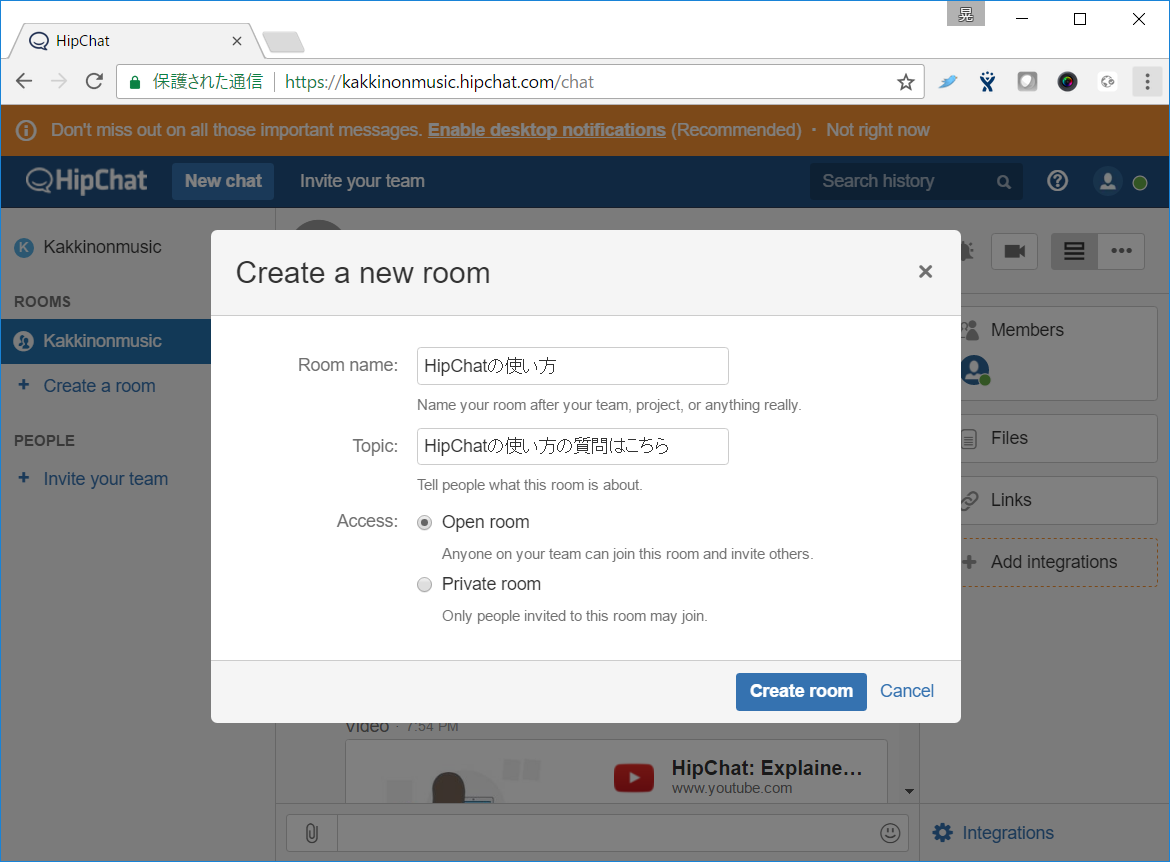Screen dimensions: 1170x862
Task: Click the gray square extension icon
Action: (x=1027, y=81)
